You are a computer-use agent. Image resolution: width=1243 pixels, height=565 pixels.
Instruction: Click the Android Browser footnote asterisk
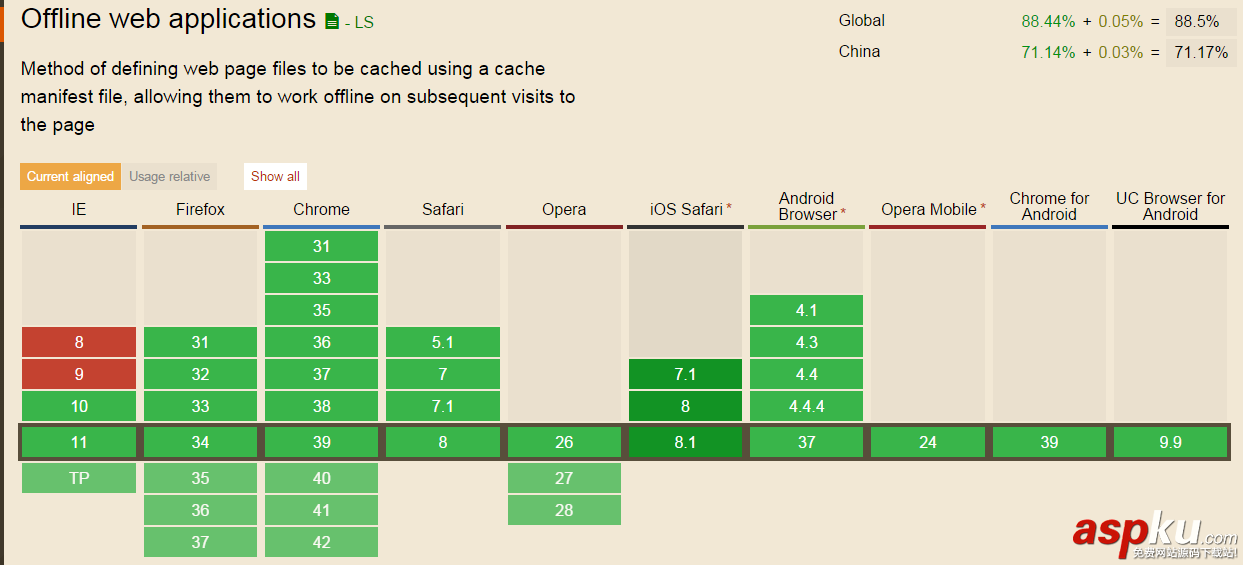(x=844, y=214)
